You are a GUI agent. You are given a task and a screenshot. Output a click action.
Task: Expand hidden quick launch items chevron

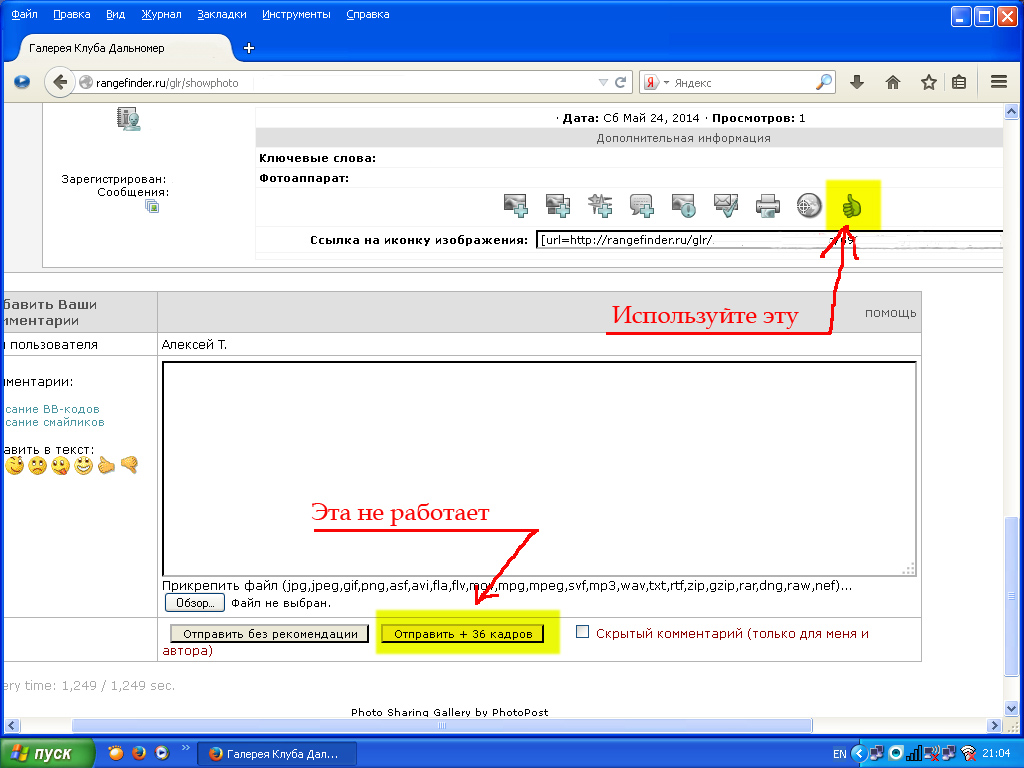[185, 748]
